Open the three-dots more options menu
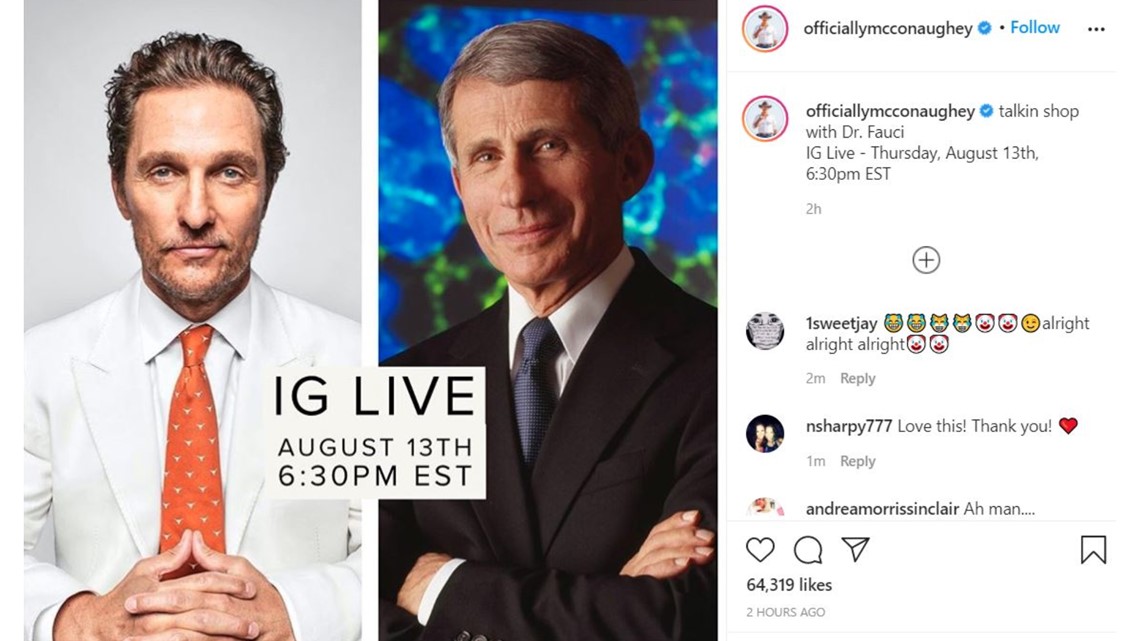 coord(1096,29)
